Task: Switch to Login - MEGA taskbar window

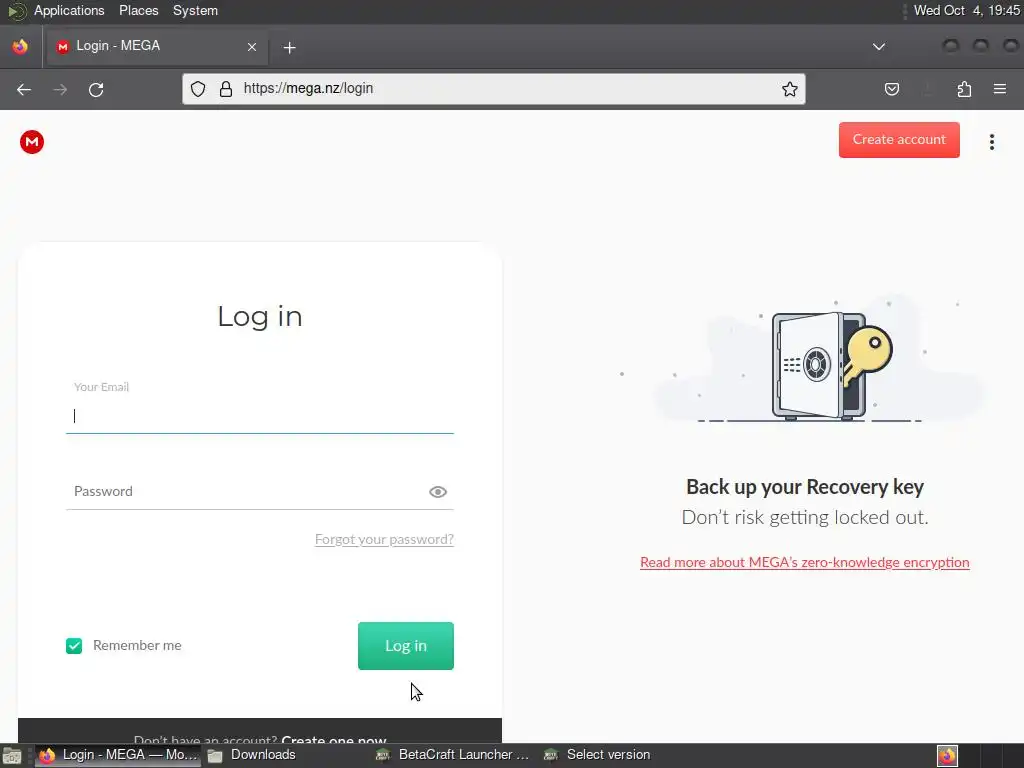Action: pos(118,756)
